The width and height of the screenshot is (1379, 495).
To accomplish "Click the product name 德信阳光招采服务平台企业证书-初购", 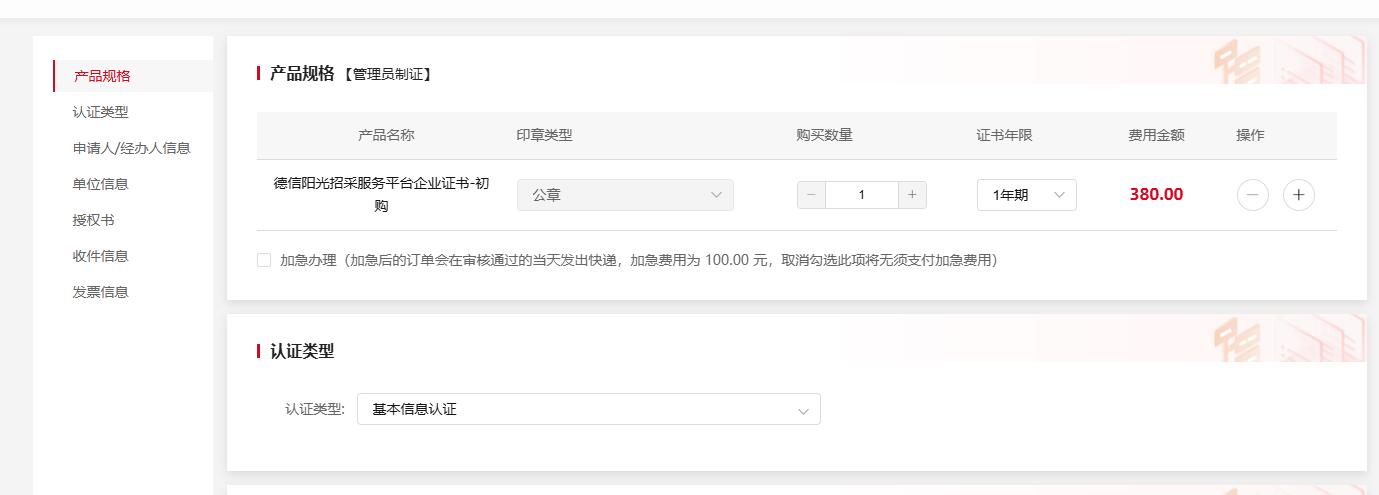I will click(381, 194).
